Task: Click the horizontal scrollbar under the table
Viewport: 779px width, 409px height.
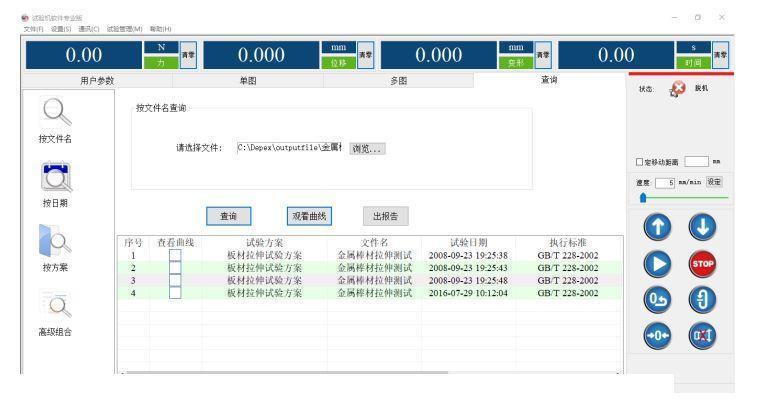Action: coord(287,372)
